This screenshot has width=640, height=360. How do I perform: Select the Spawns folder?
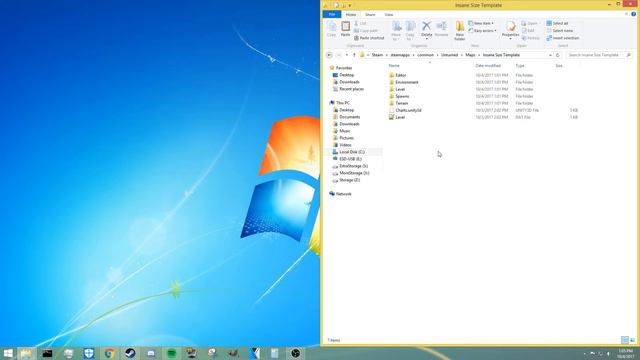402,96
